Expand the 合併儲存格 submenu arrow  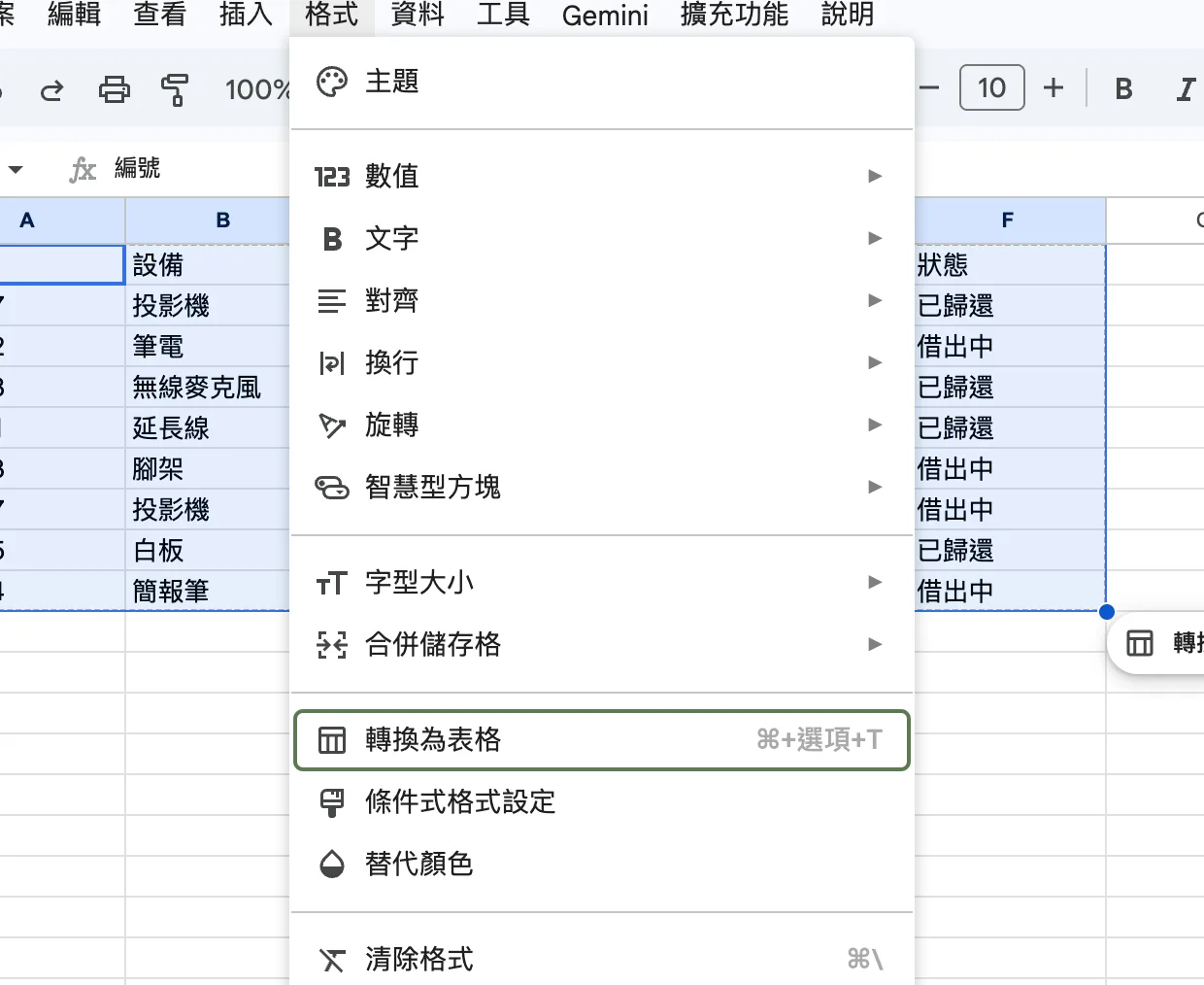(875, 644)
